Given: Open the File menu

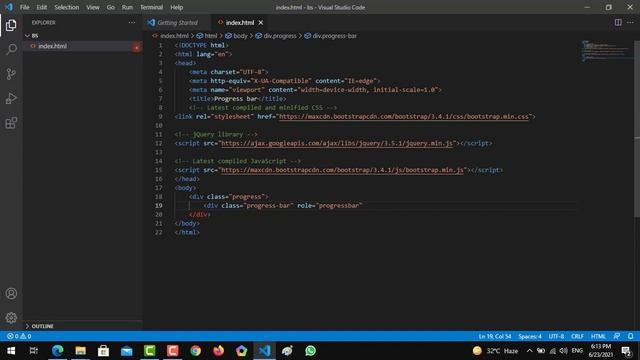Looking at the screenshot, I should 24,7.
